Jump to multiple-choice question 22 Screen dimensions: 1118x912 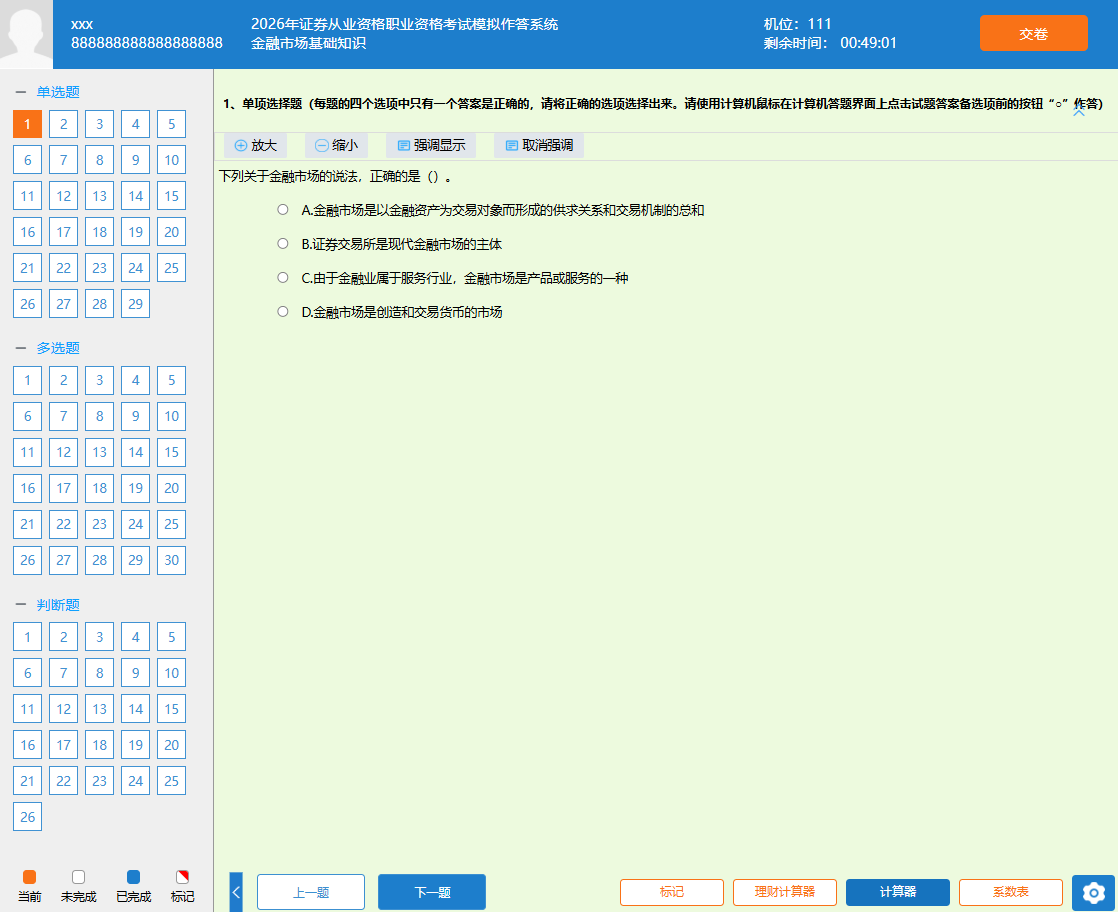coord(63,524)
